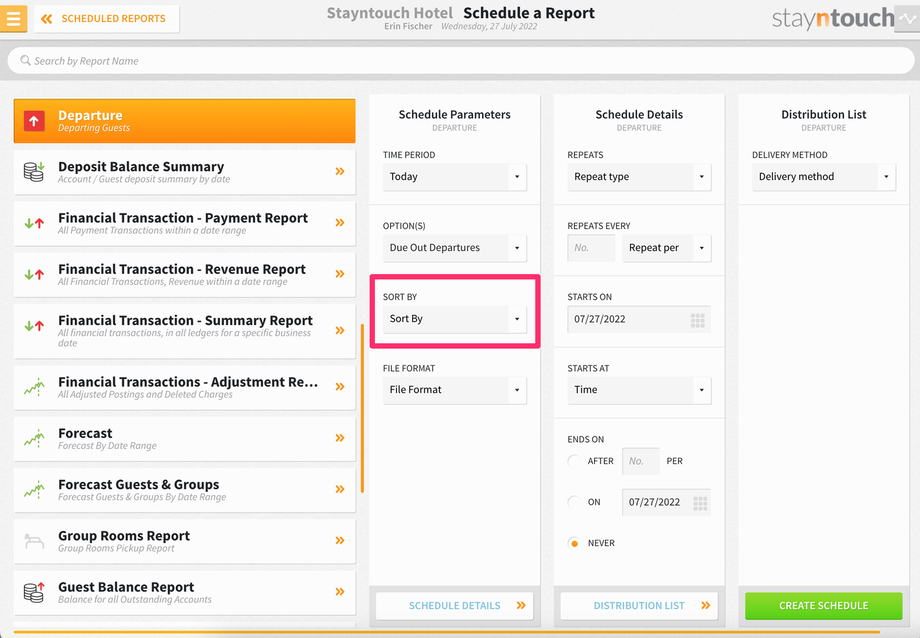Open Payment Report with its chevron
Screen dimensions: 920x638
pos(340,222)
